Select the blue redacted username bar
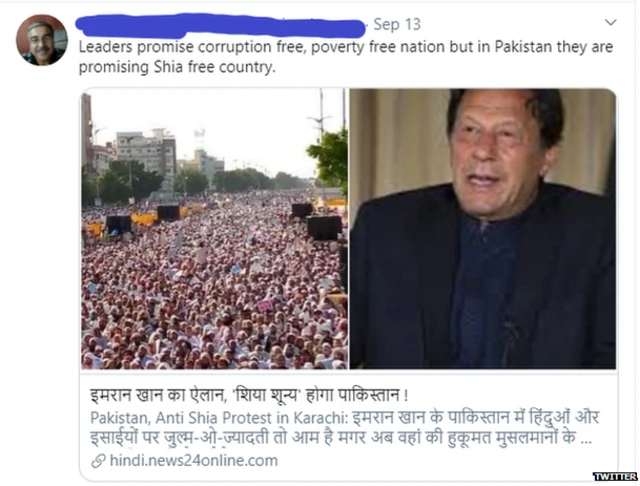Image resolution: width=640 pixels, height=486 pixels. (x=220, y=25)
